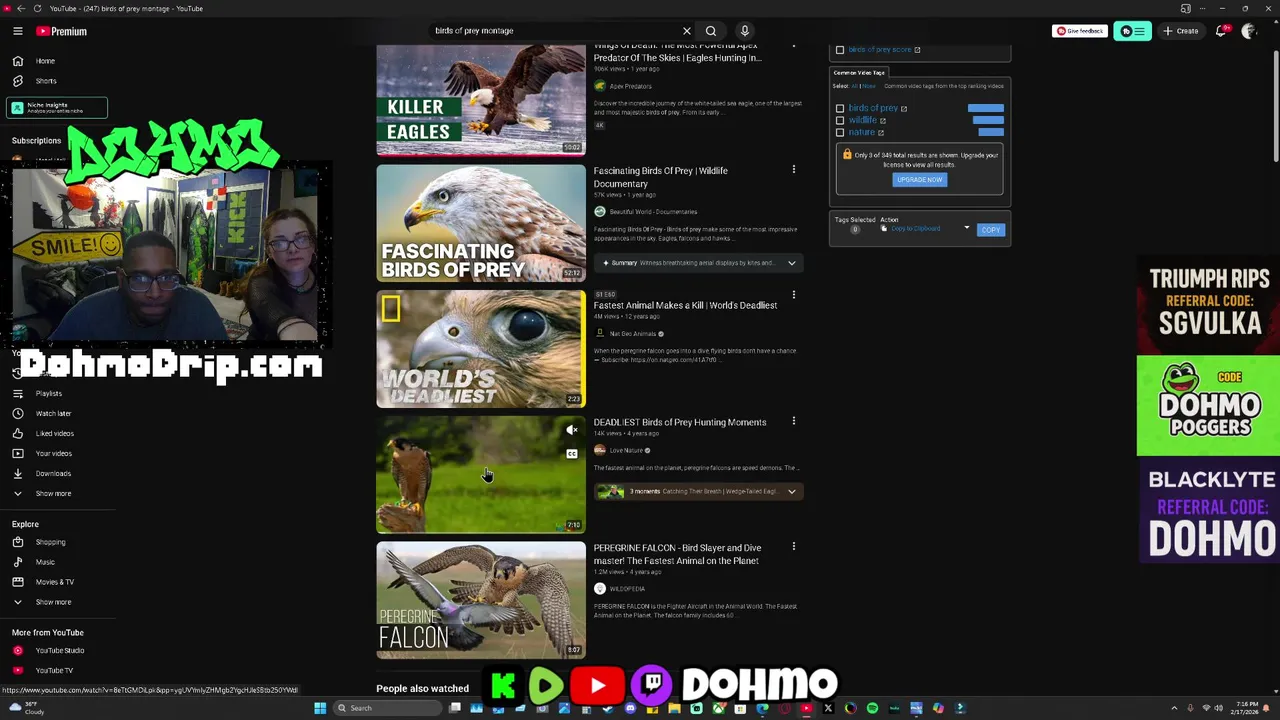This screenshot has height=720, width=1280.
Task: Click Select All tags link
Action: 856,86
